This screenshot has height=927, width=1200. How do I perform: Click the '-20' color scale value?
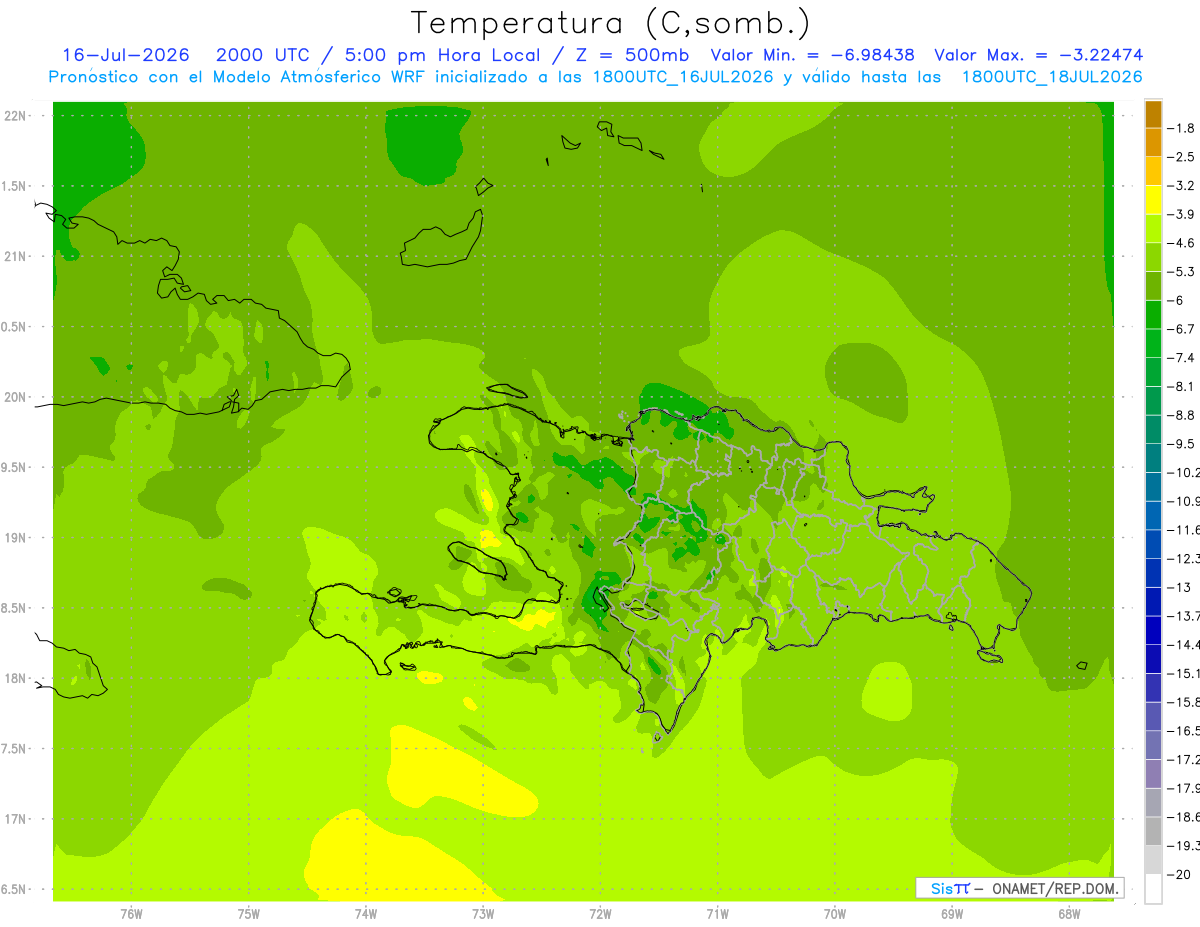[1179, 875]
